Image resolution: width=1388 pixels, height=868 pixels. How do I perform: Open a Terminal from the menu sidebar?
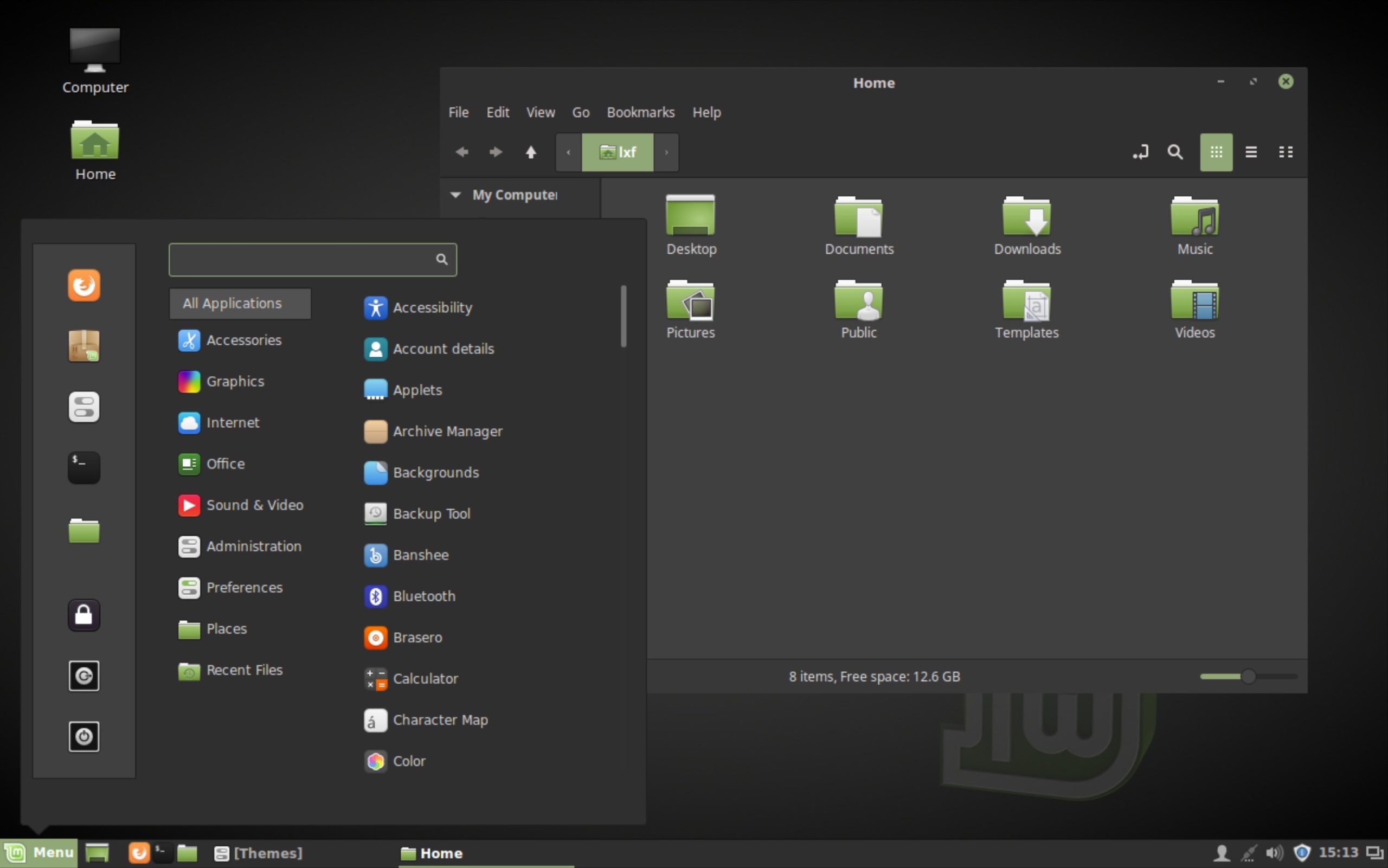click(x=84, y=467)
